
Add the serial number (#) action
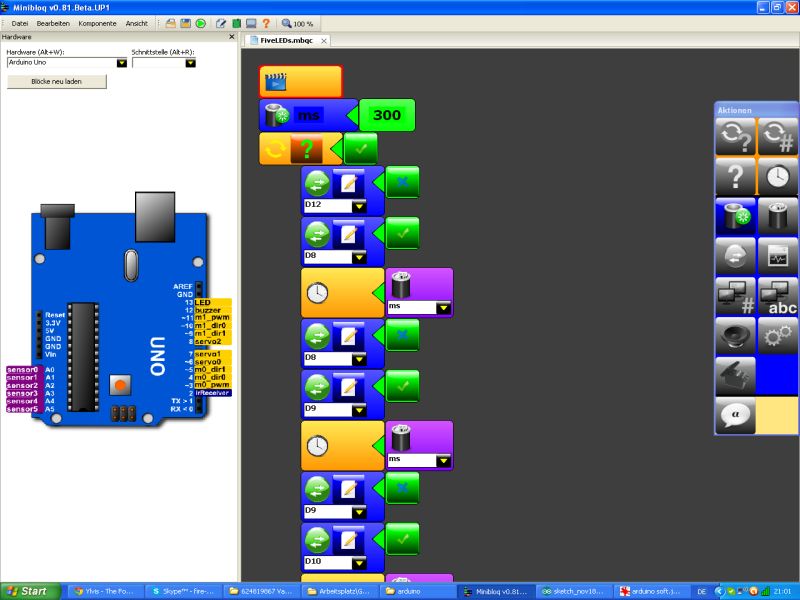pos(735,296)
